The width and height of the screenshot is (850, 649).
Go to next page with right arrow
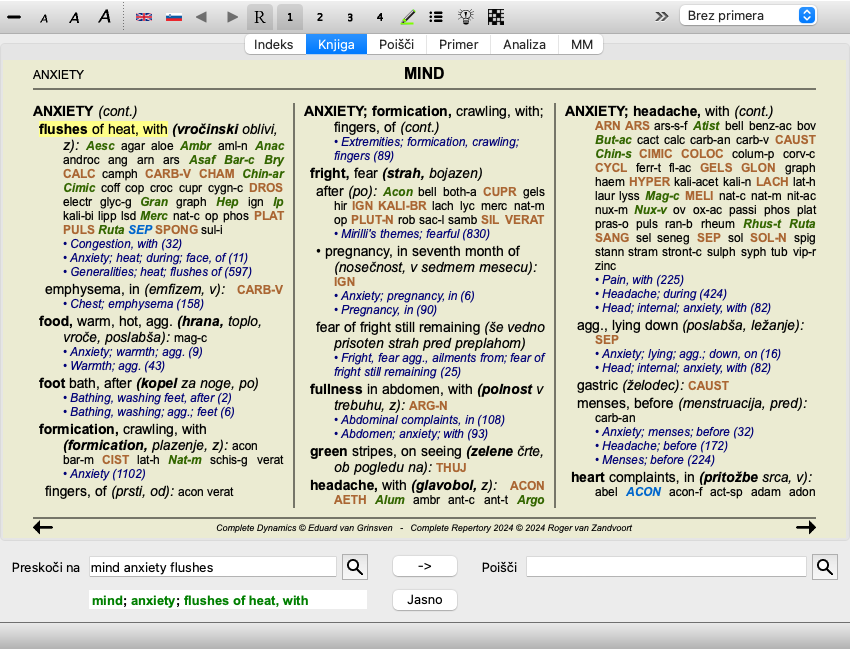[x=805, y=527]
